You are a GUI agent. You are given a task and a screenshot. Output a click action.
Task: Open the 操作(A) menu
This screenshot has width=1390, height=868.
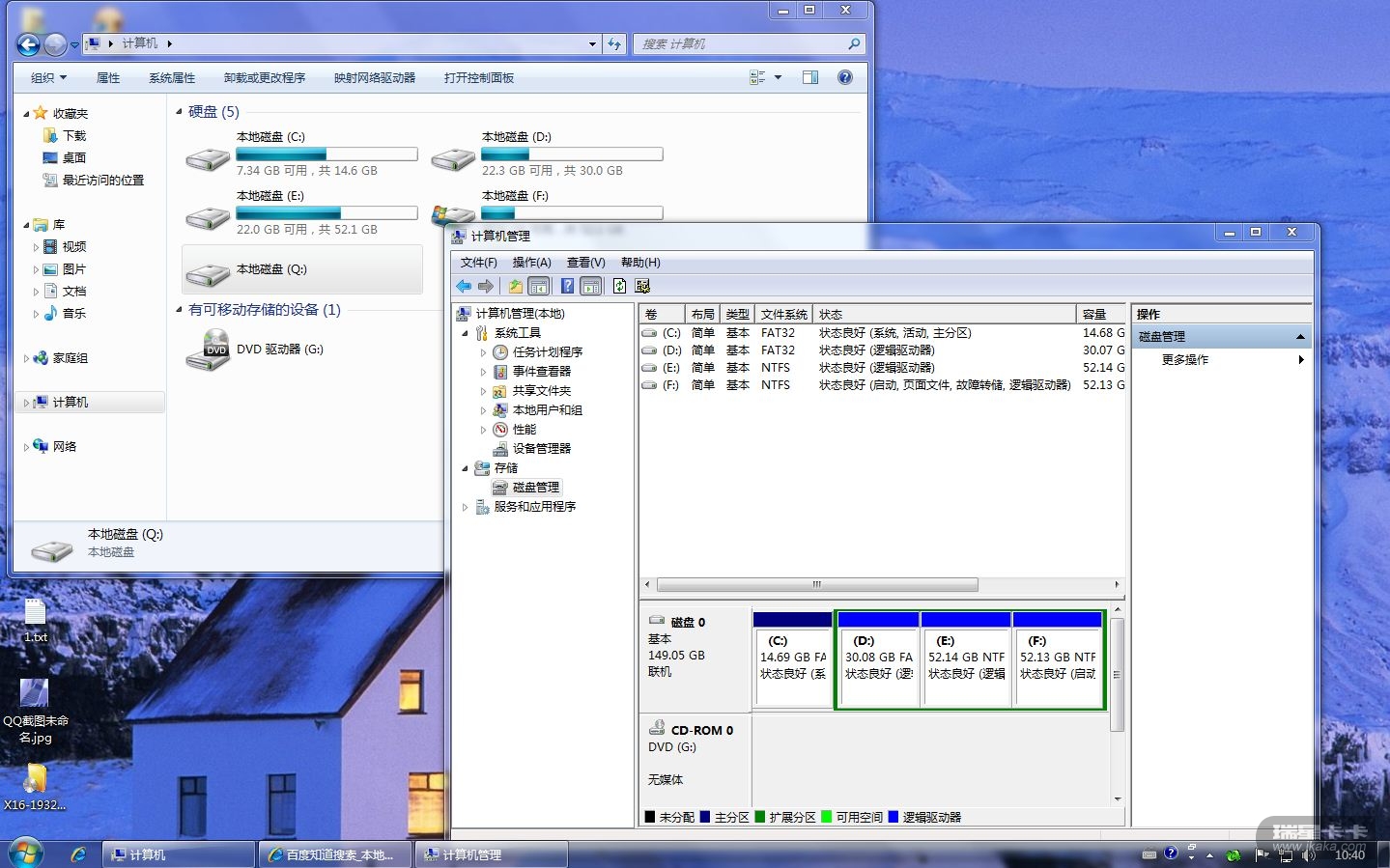tap(531, 263)
